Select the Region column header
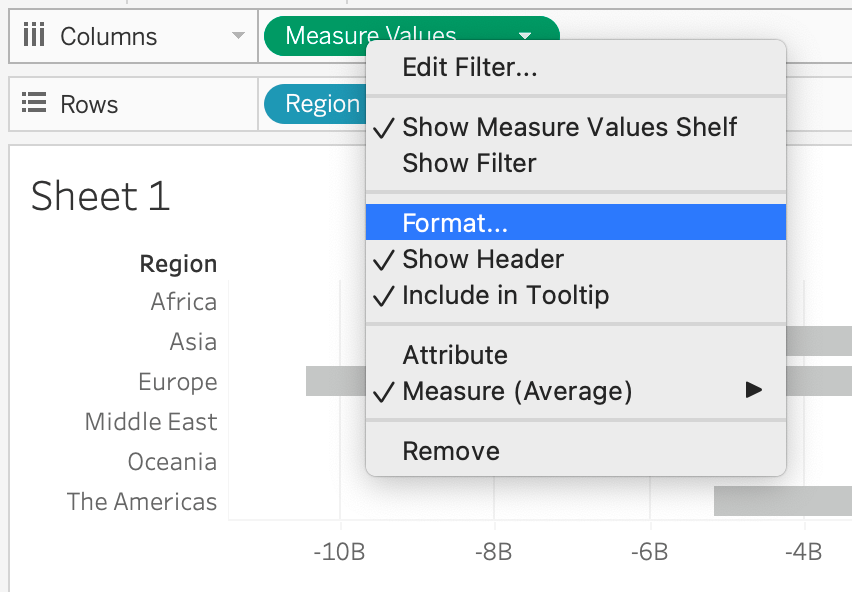The image size is (852, 592). click(178, 264)
